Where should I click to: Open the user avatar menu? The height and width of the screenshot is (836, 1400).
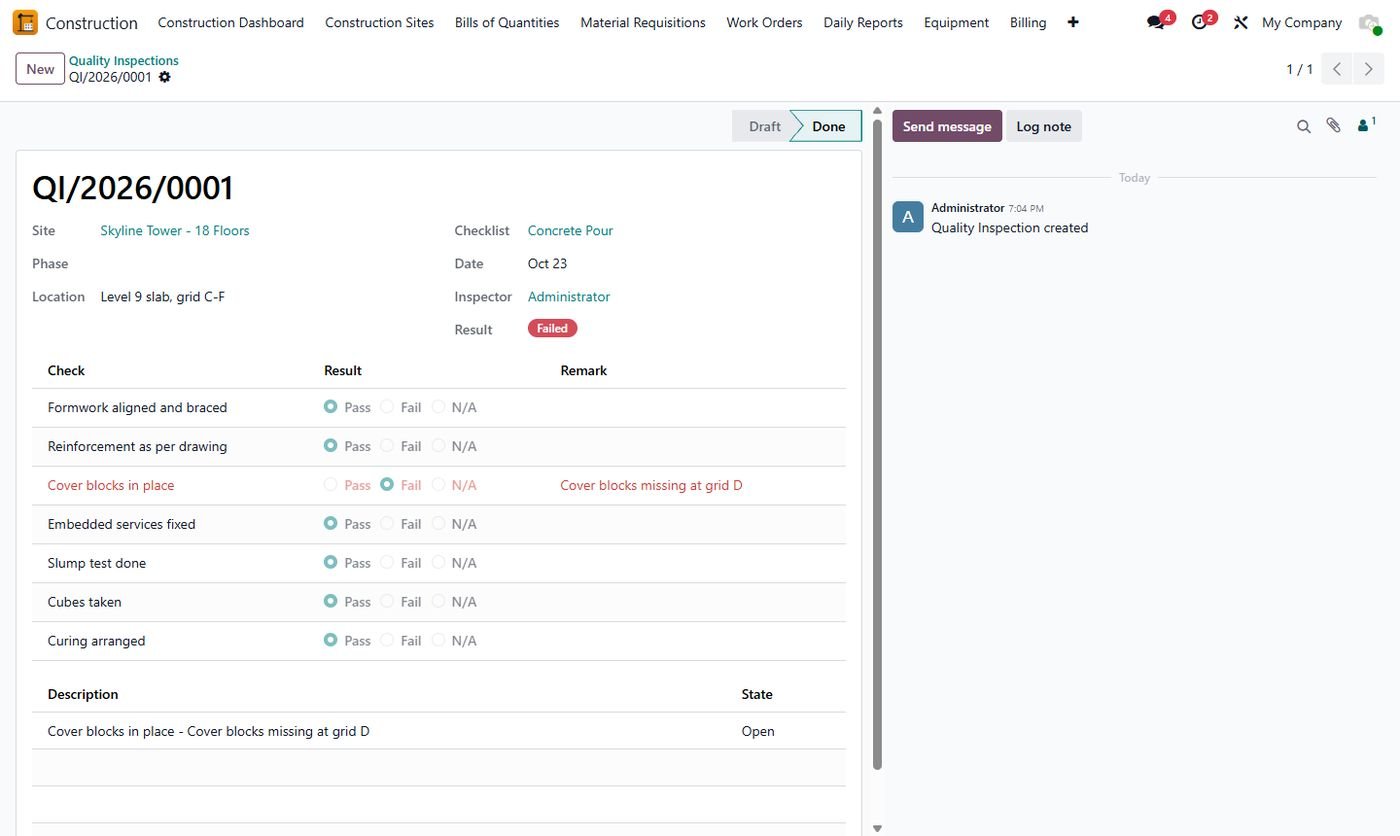1369,22
